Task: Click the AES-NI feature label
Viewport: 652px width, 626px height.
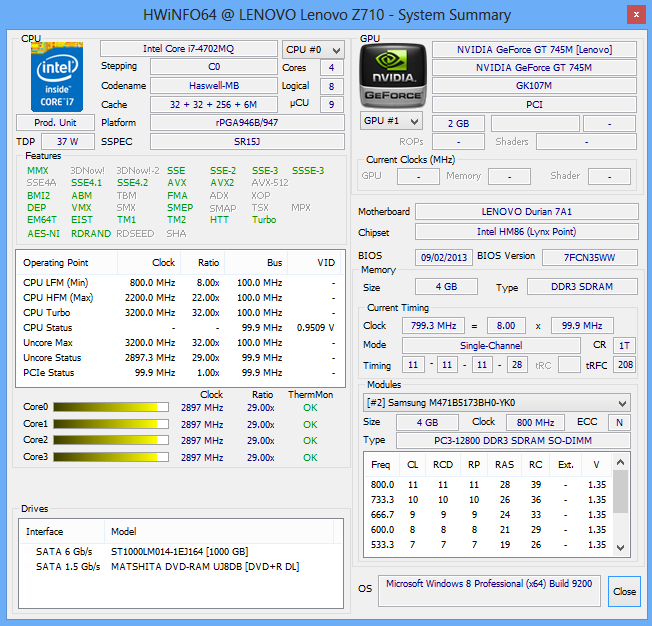Action: tap(44, 233)
